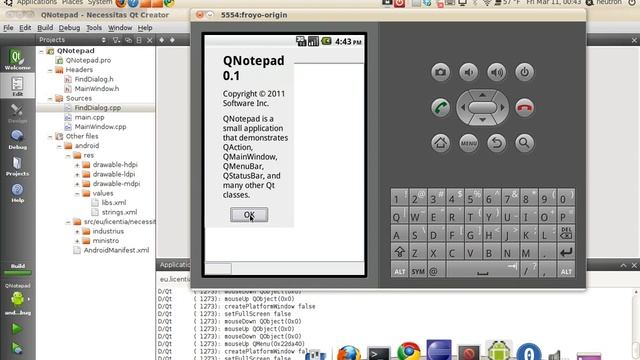Open the Window menu
Viewport: 640px width, 360px height.
tap(120, 28)
